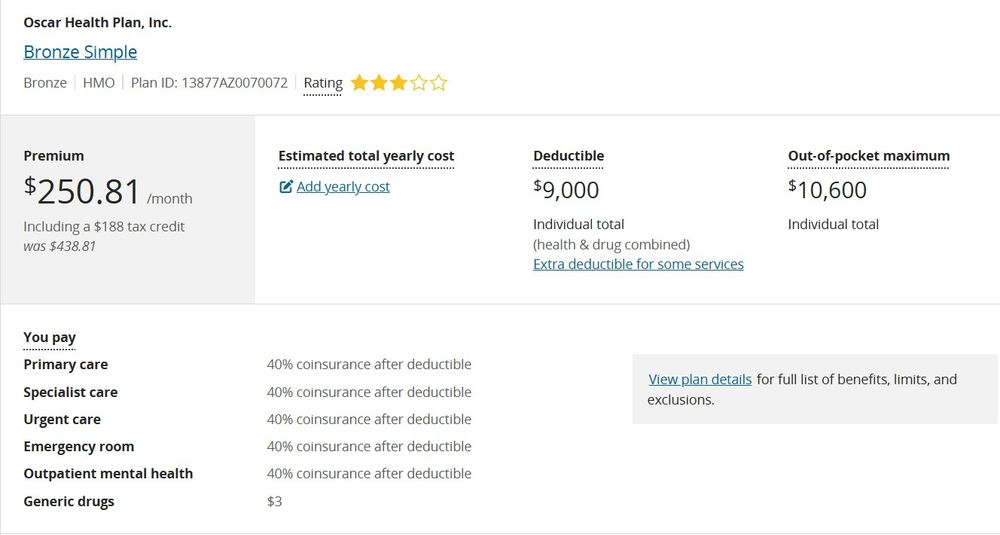Click the fifth empty rating star
The image size is (1000, 535).
pos(438,83)
